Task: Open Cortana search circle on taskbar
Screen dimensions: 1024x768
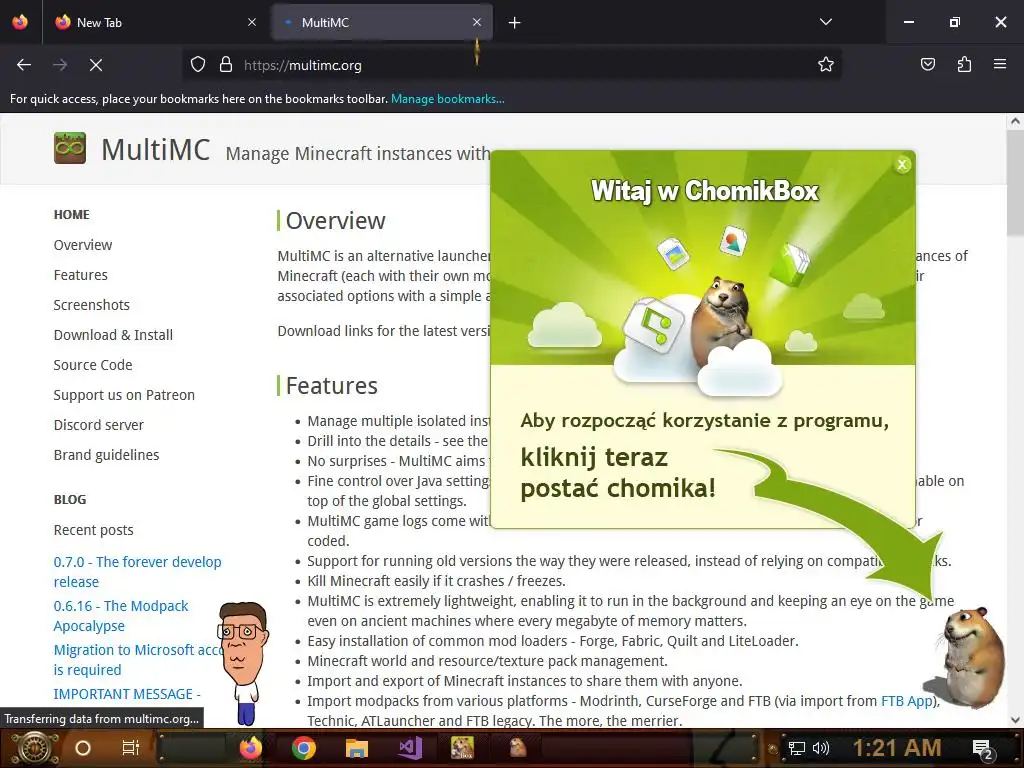Action: (x=83, y=748)
